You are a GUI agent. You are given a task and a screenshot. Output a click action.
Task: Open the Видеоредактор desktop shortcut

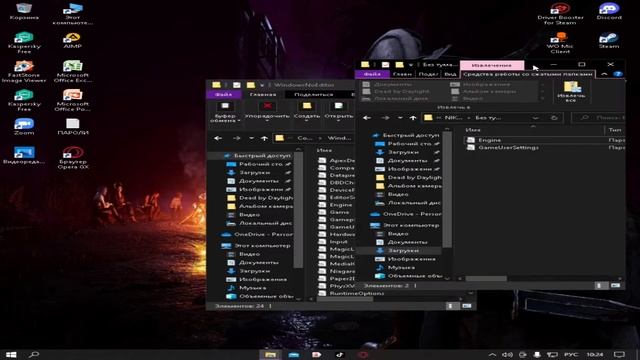click(24, 155)
